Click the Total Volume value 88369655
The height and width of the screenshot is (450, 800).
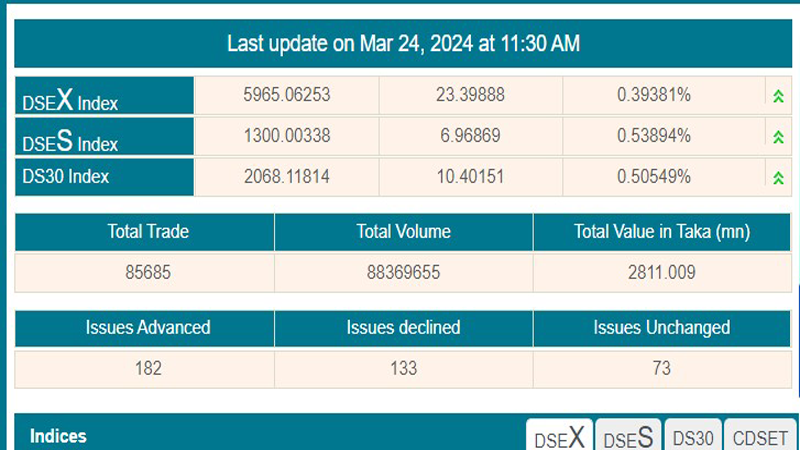point(403,271)
